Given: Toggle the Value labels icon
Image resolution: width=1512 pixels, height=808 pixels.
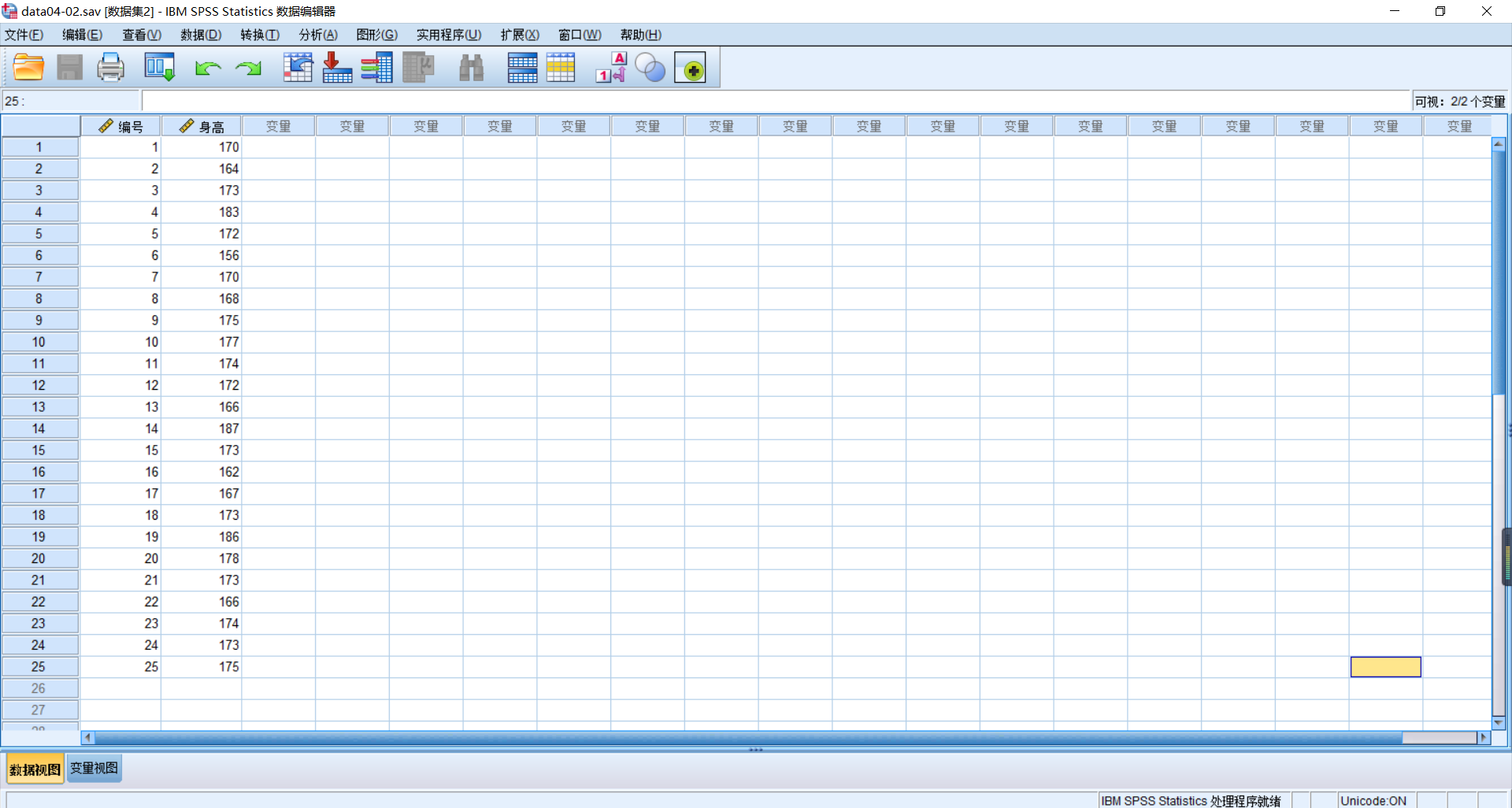Looking at the screenshot, I should (x=611, y=68).
